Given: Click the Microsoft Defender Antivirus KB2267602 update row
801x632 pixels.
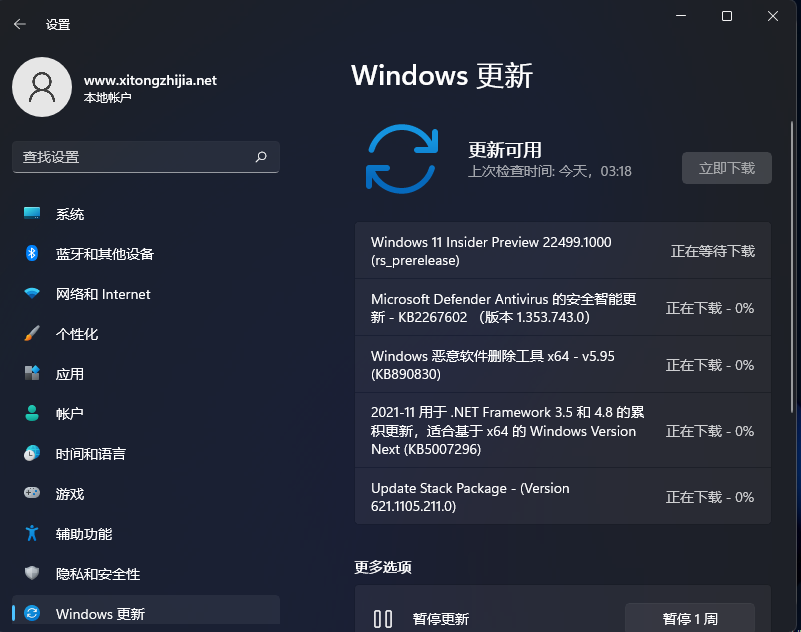Looking at the screenshot, I should (562, 308).
